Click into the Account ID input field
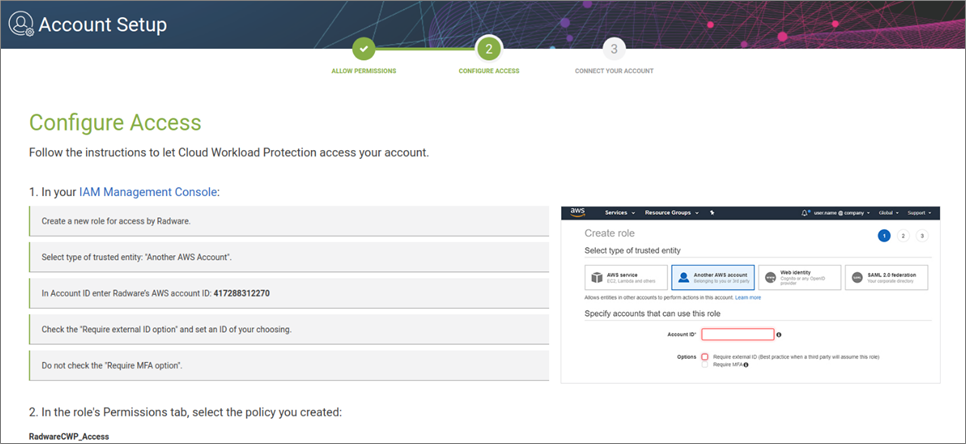 (737, 334)
